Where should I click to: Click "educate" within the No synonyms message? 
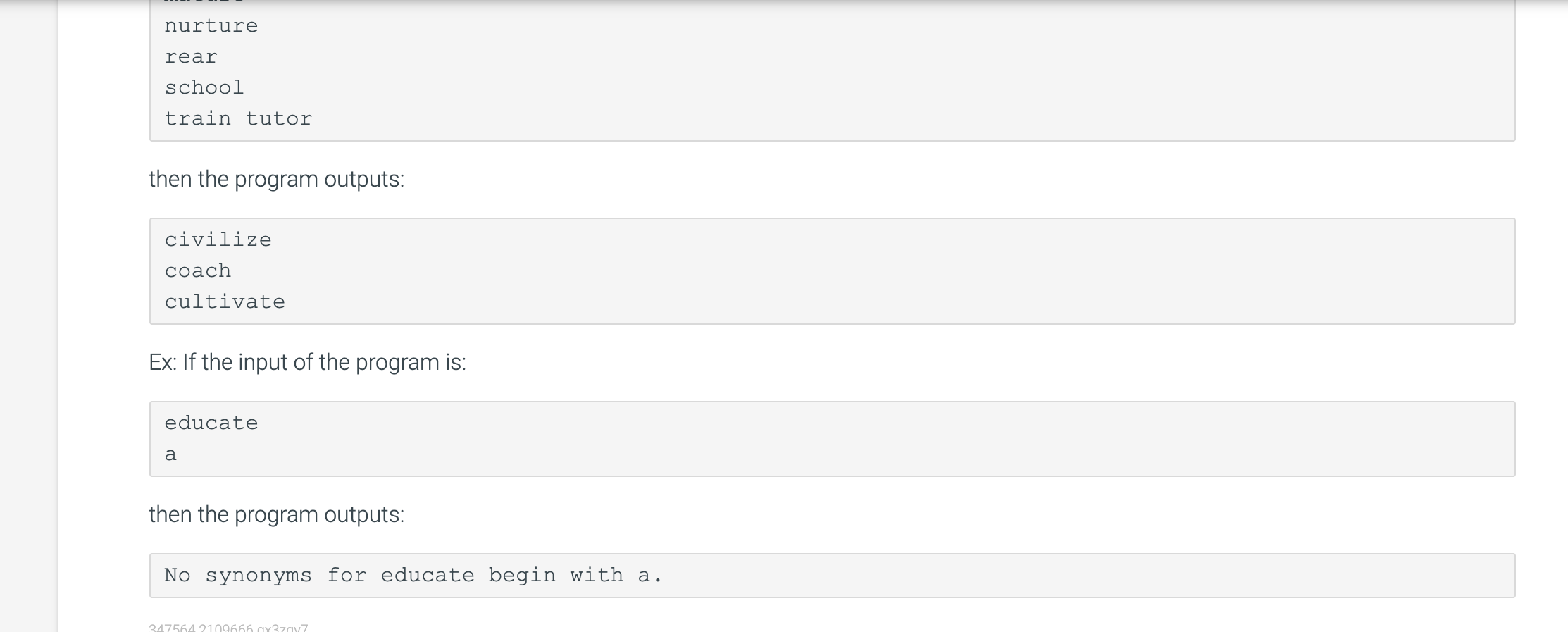[x=428, y=576]
